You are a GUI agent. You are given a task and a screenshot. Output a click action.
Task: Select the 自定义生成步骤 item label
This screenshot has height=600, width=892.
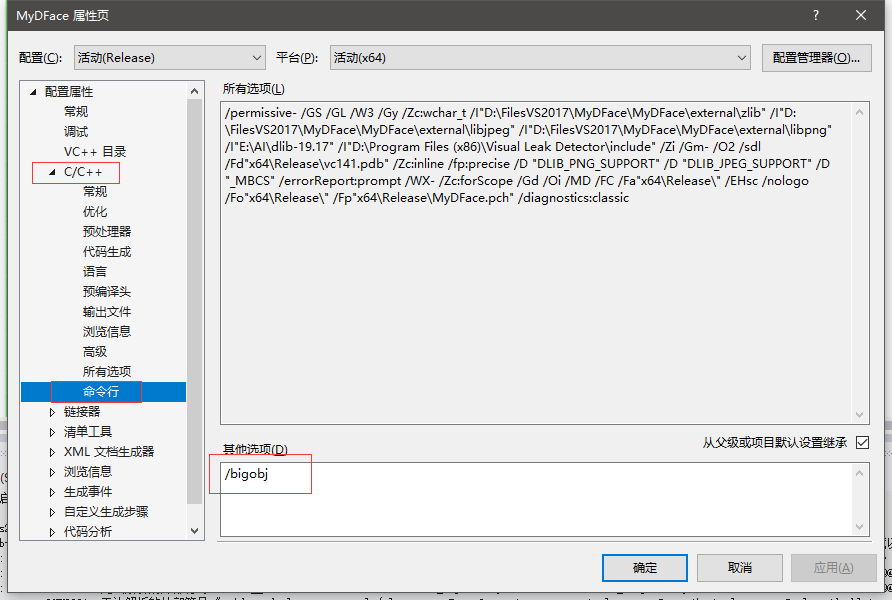pos(106,512)
